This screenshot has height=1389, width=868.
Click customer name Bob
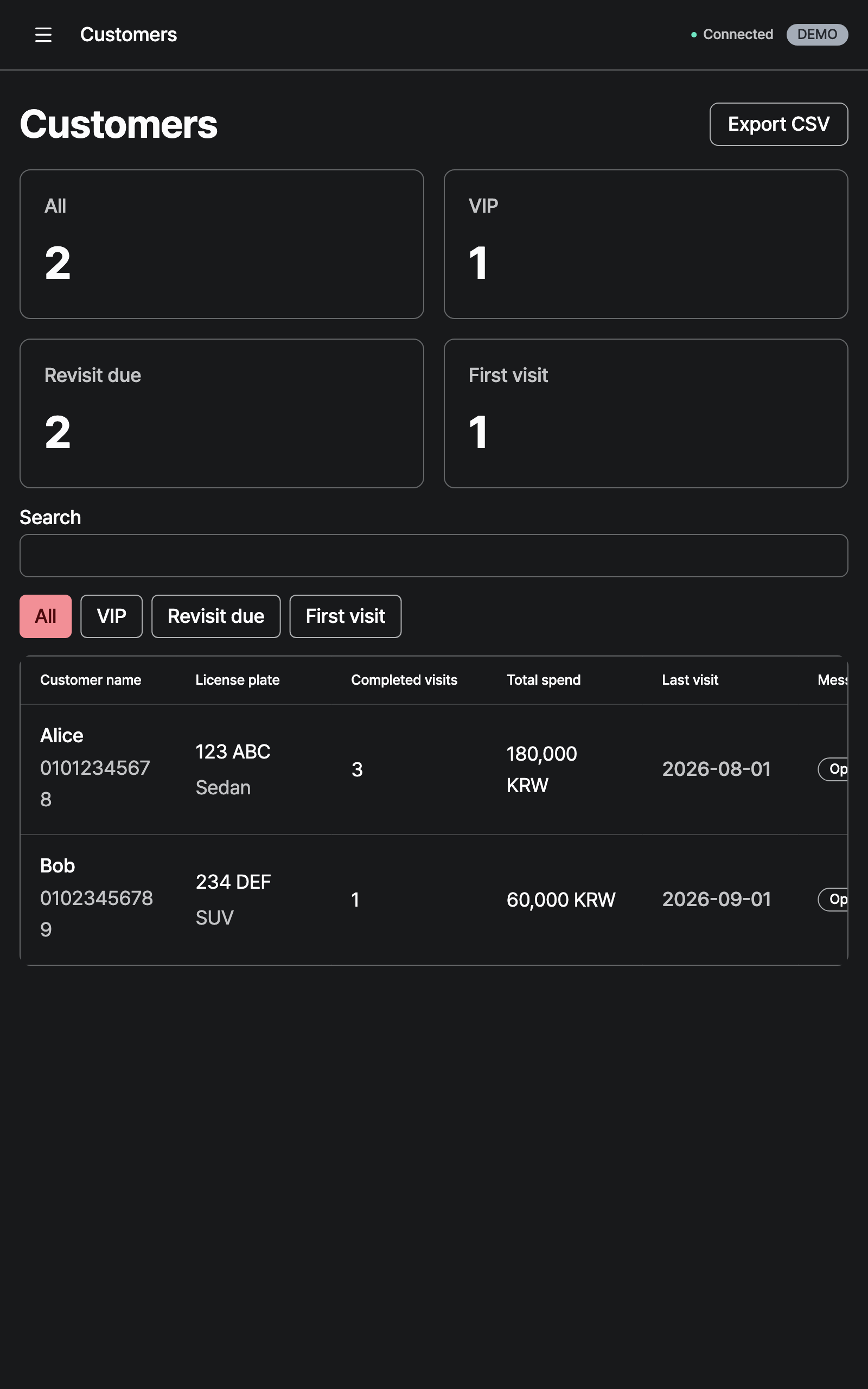coord(58,865)
